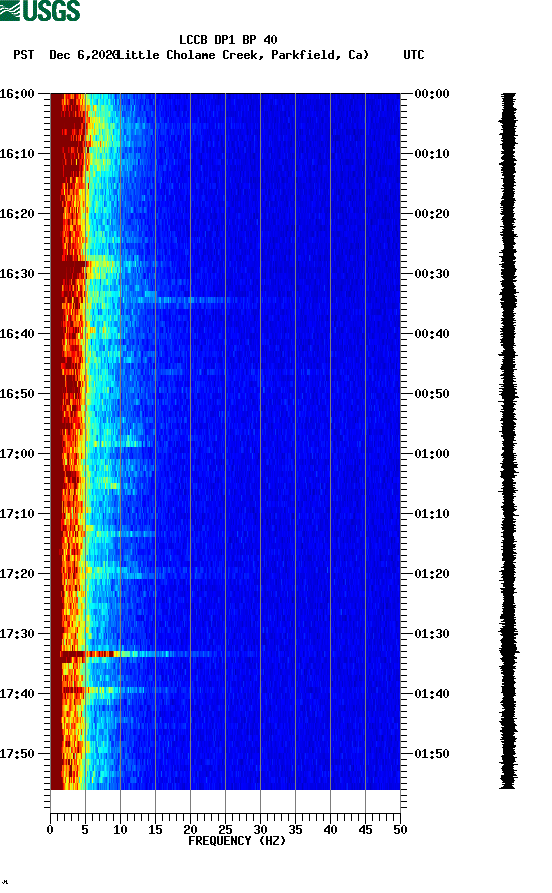Click the 30 Hz axis label
This screenshot has height=893, width=552.
click(x=260, y=830)
